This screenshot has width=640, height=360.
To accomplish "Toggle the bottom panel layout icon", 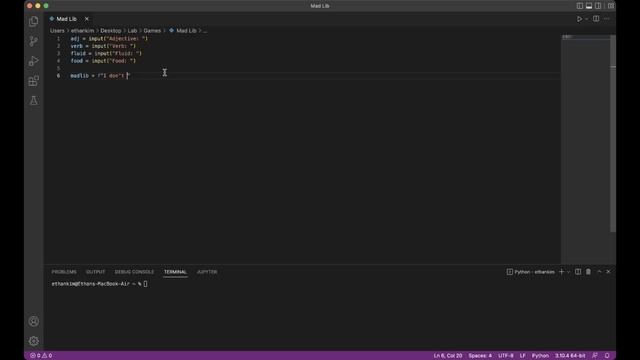I will click(589, 6).
